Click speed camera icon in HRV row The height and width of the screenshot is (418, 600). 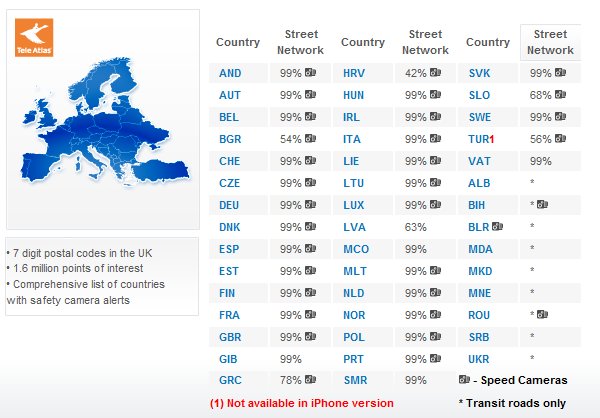[x=436, y=73]
